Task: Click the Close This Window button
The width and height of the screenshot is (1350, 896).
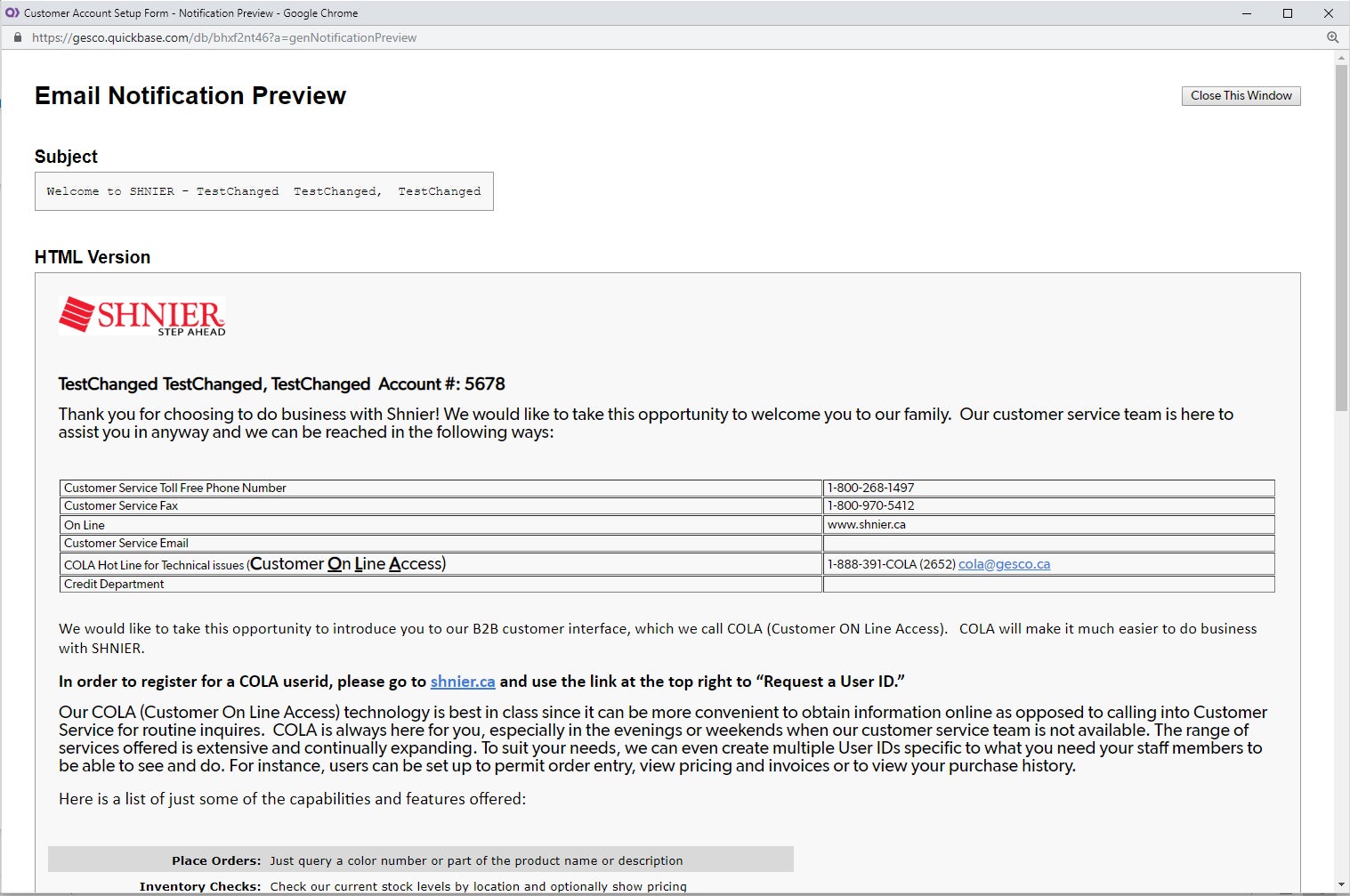Action: [1241, 95]
